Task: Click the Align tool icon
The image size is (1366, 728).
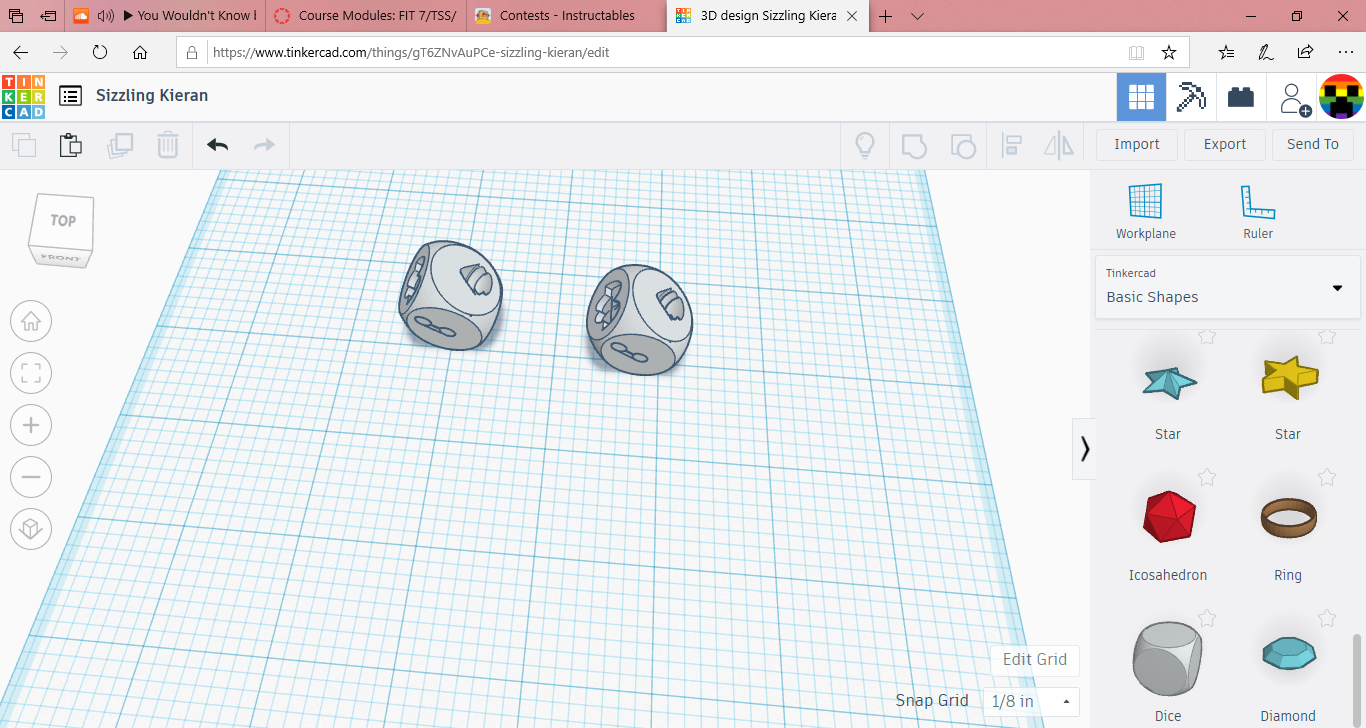Action: 1011,145
